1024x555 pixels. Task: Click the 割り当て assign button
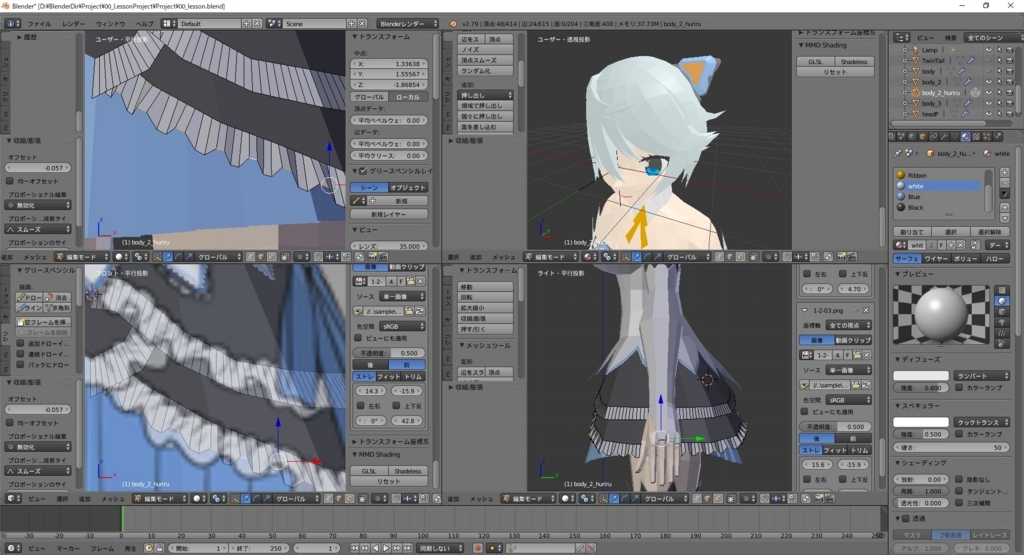(912, 232)
